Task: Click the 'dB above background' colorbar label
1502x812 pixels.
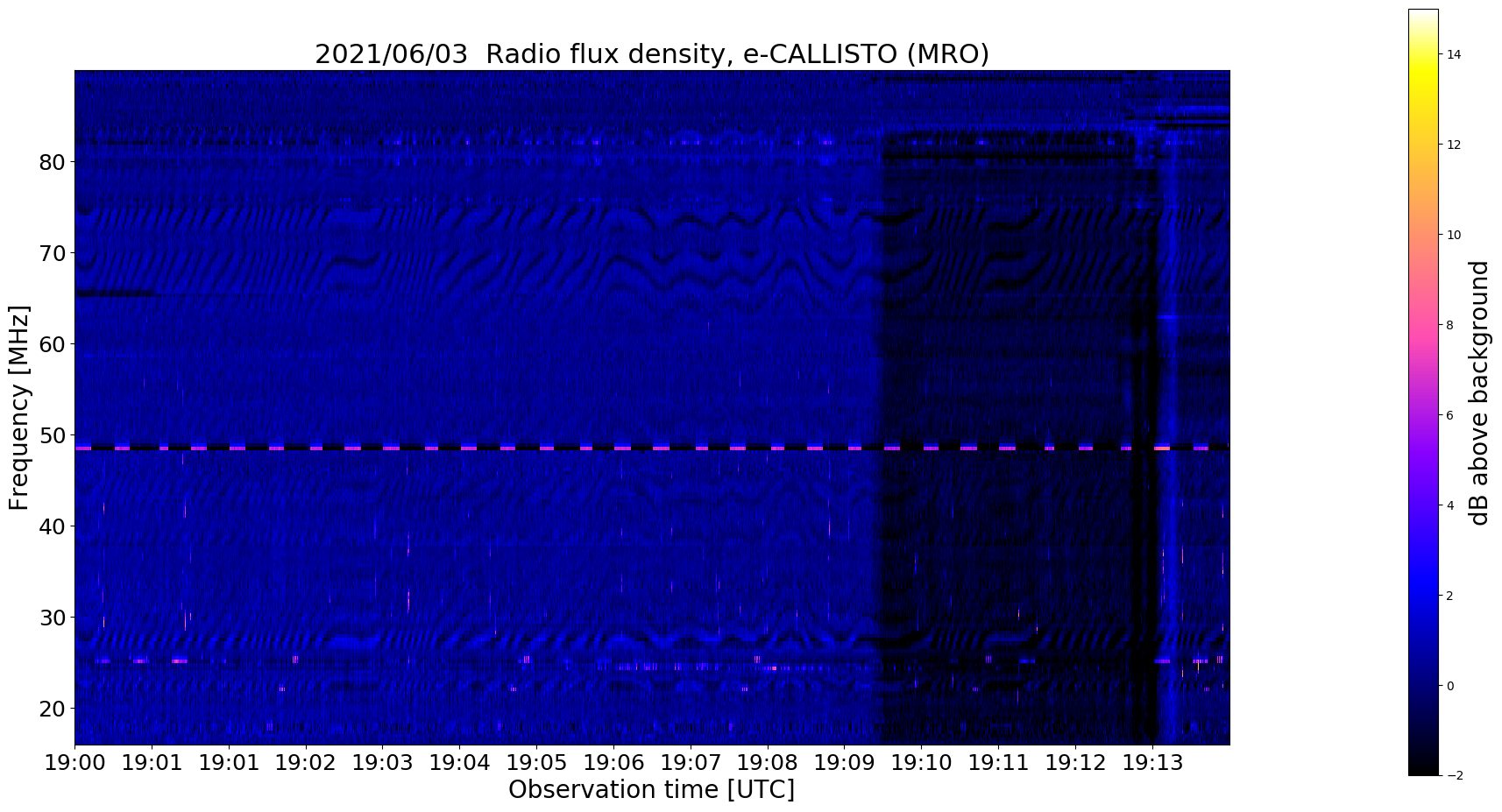Action: click(1479, 392)
